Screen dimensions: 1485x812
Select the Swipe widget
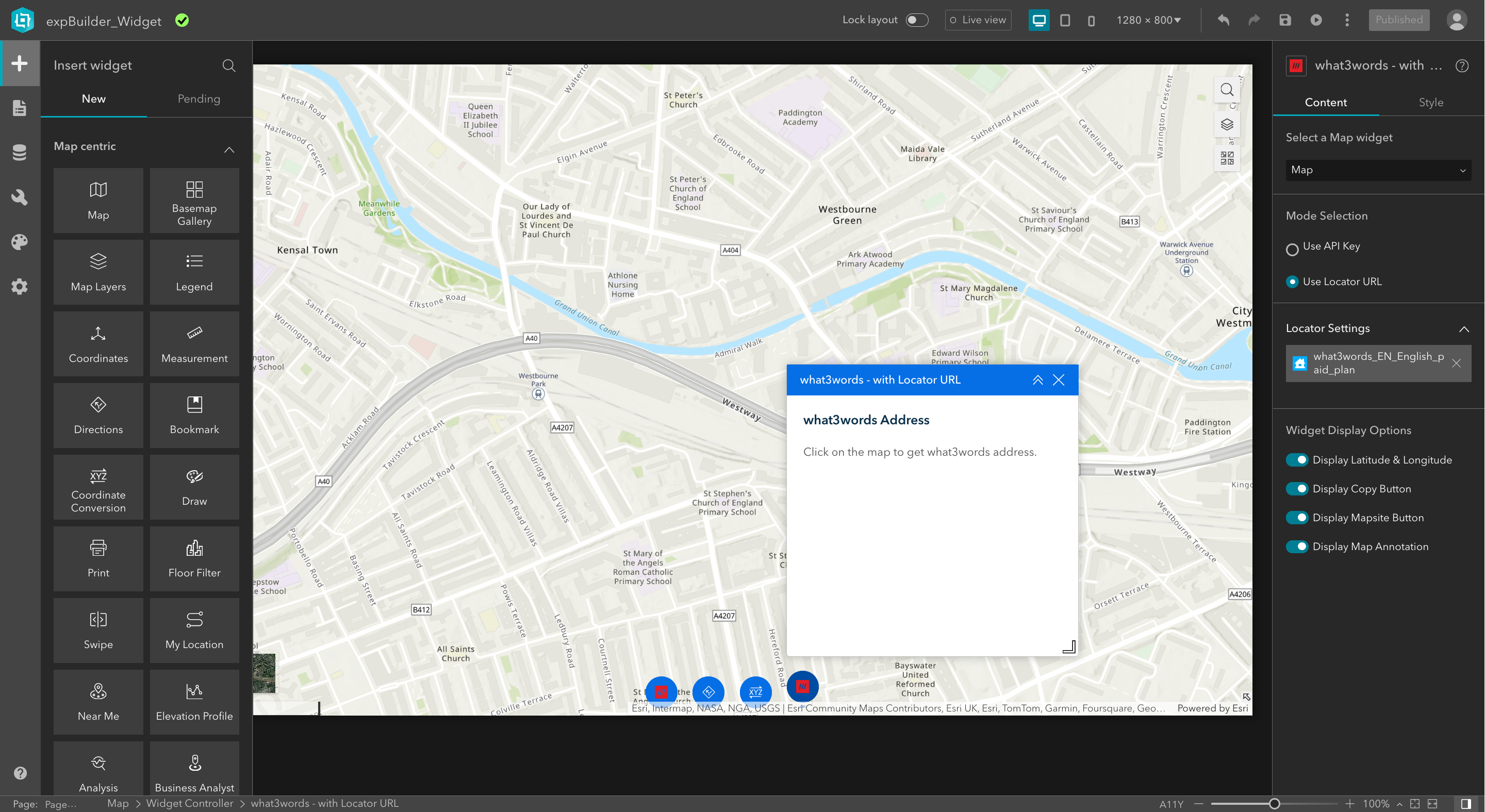tap(98, 630)
